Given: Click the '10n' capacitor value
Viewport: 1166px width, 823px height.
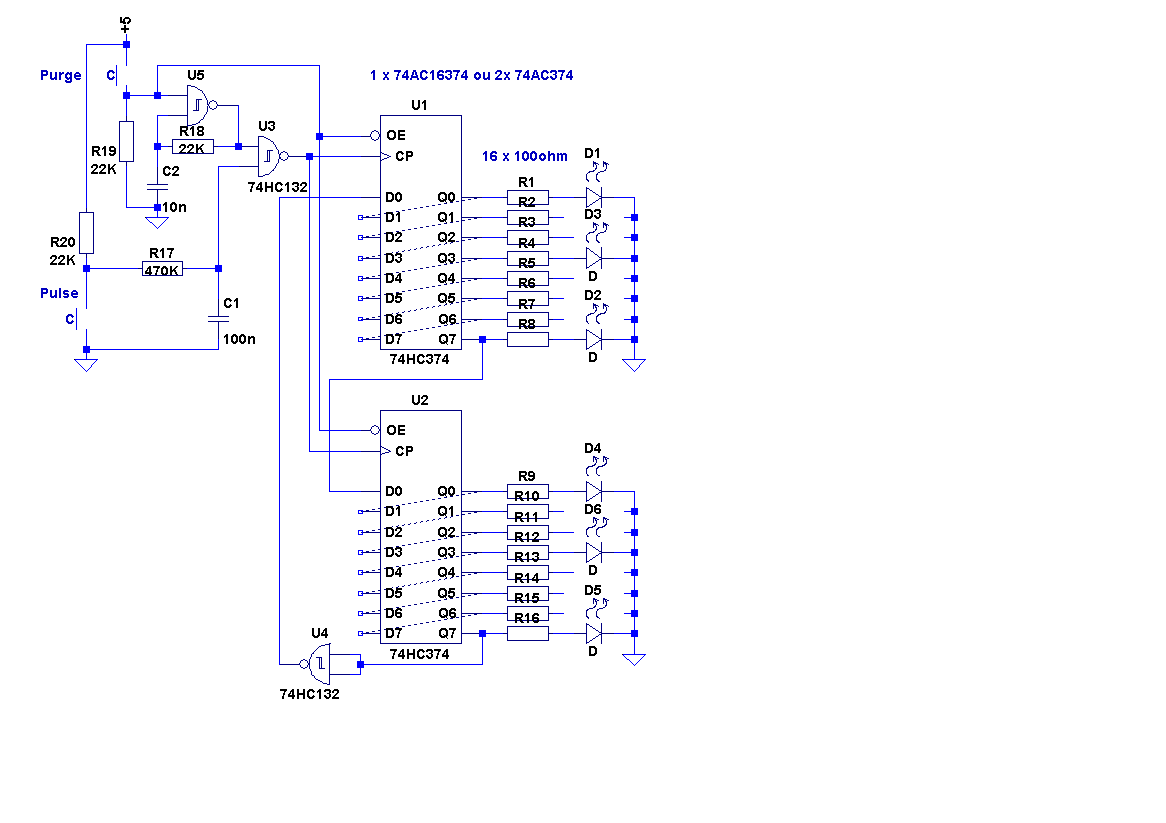Looking at the screenshot, I should point(175,207).
